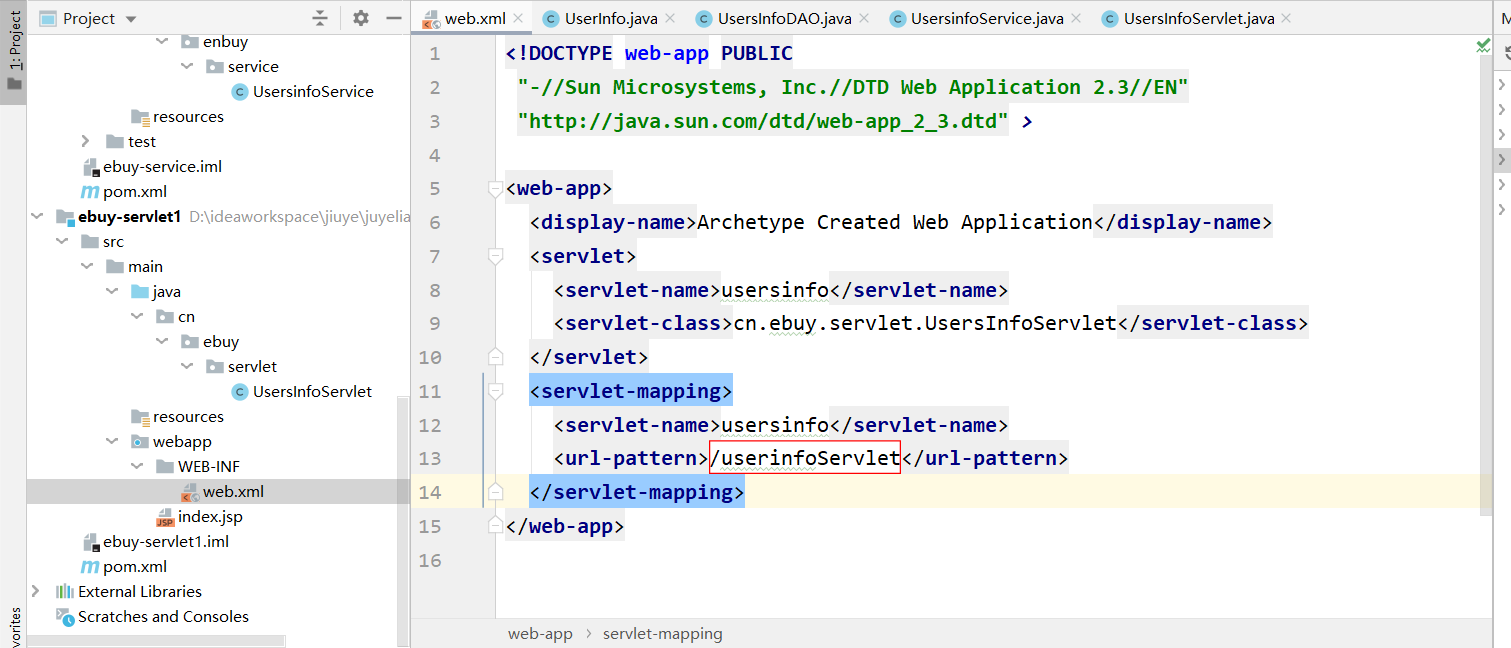1511x648 pixels.
Task: Collapse the webapp folder
Action: pyautogui.click(x=111, y=442)
